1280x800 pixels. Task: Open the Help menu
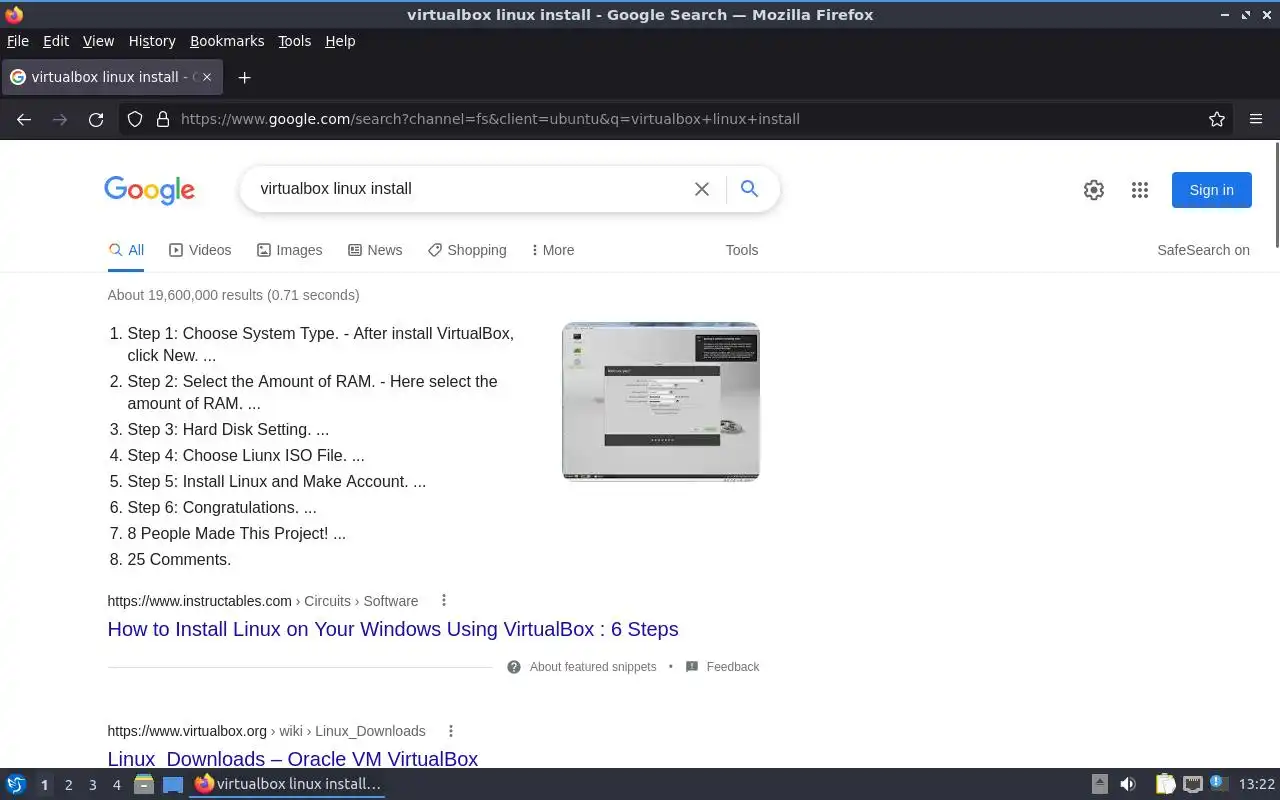click(x=340, y=41)
